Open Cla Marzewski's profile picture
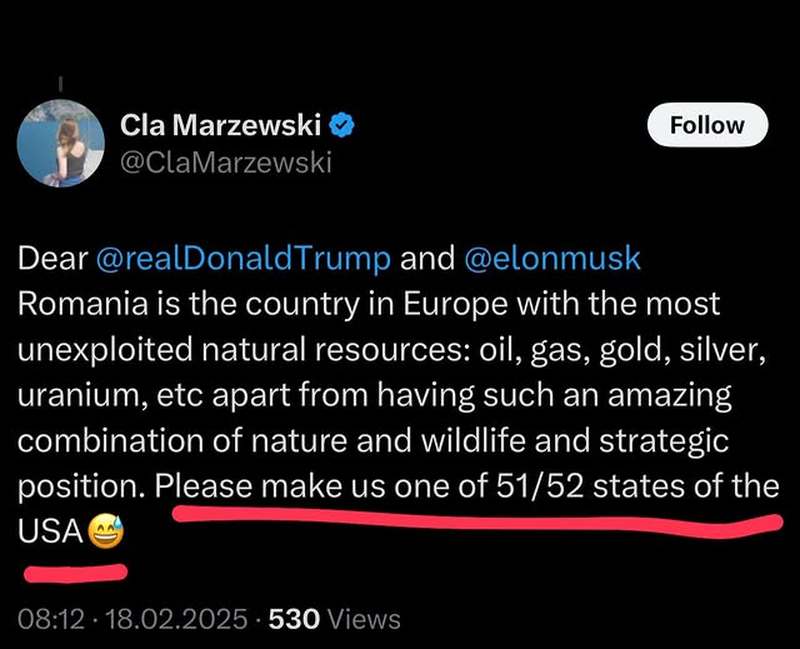 pos(60,143)
